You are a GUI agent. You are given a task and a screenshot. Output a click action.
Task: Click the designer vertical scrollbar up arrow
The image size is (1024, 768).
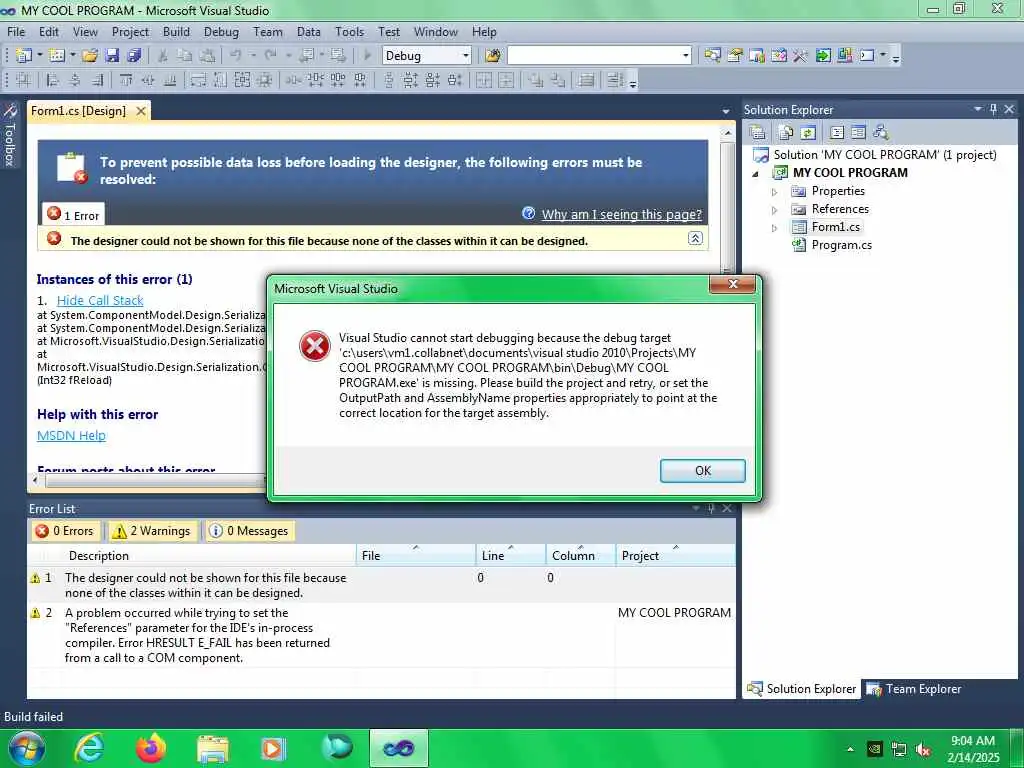728,133
